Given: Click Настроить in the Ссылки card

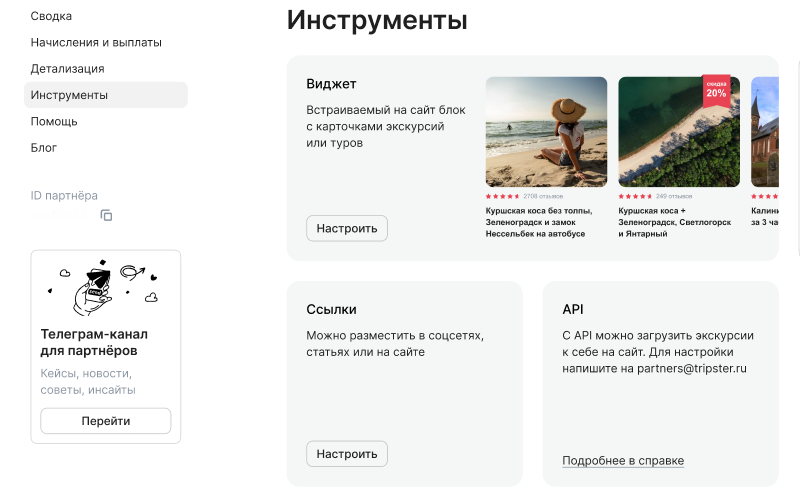Looking at the screenshot, I should 346,453.
